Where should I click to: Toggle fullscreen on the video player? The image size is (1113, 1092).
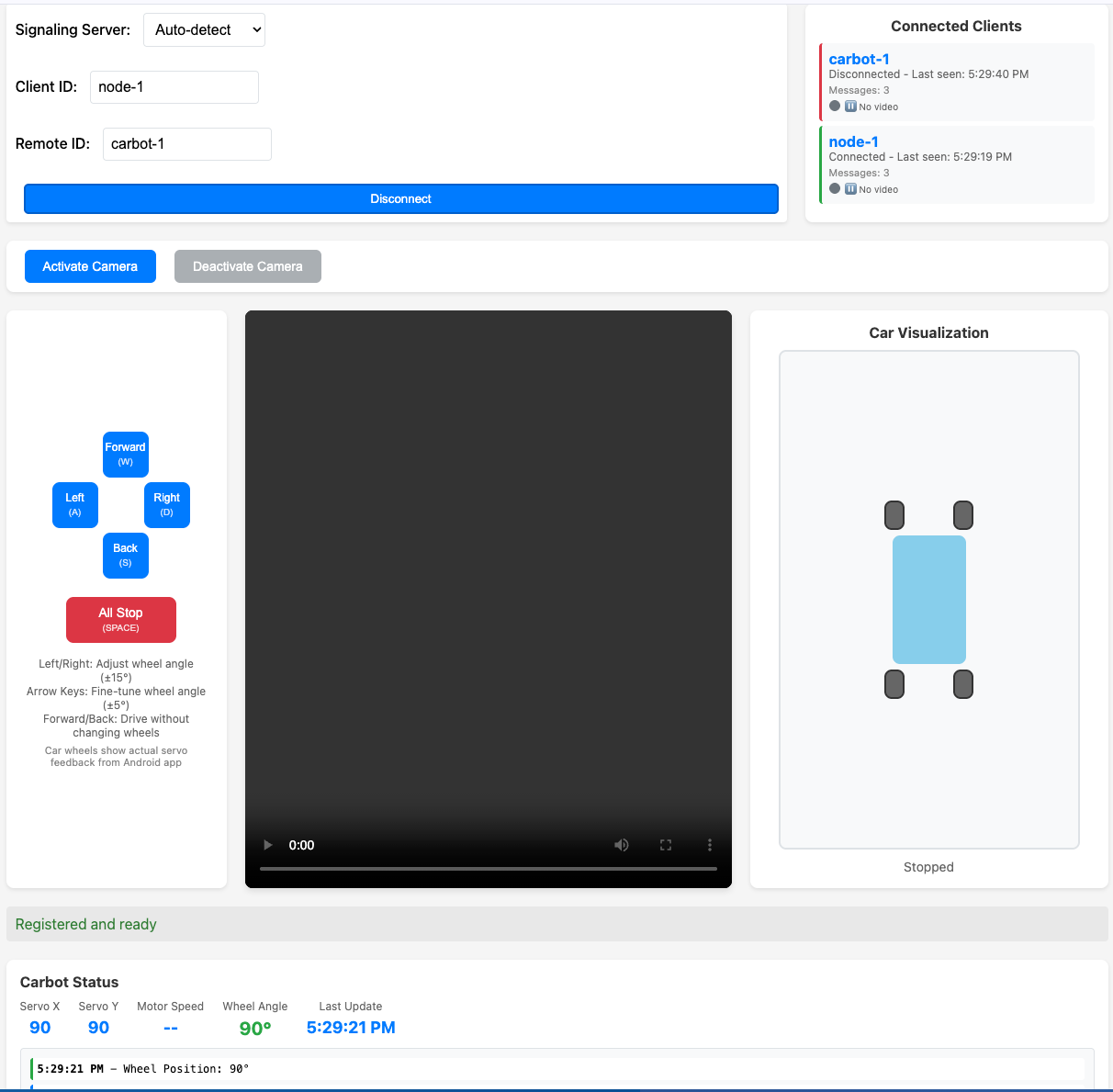point(665,845)
